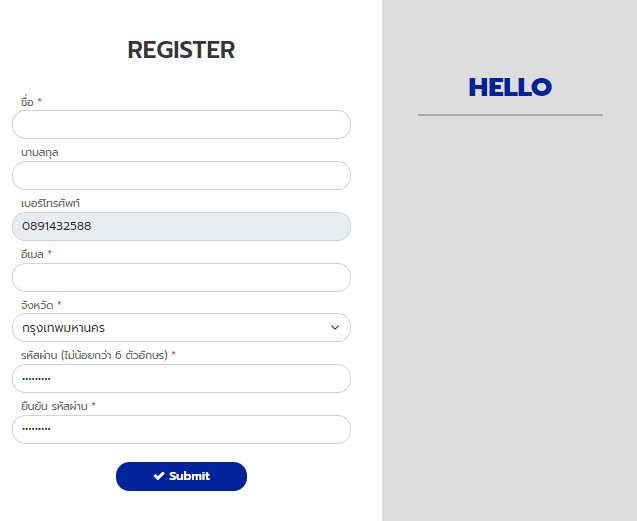Click the divider line under HELLO
Screen dimensions: 637x521
pyautogui.click(x=510, y=115)
